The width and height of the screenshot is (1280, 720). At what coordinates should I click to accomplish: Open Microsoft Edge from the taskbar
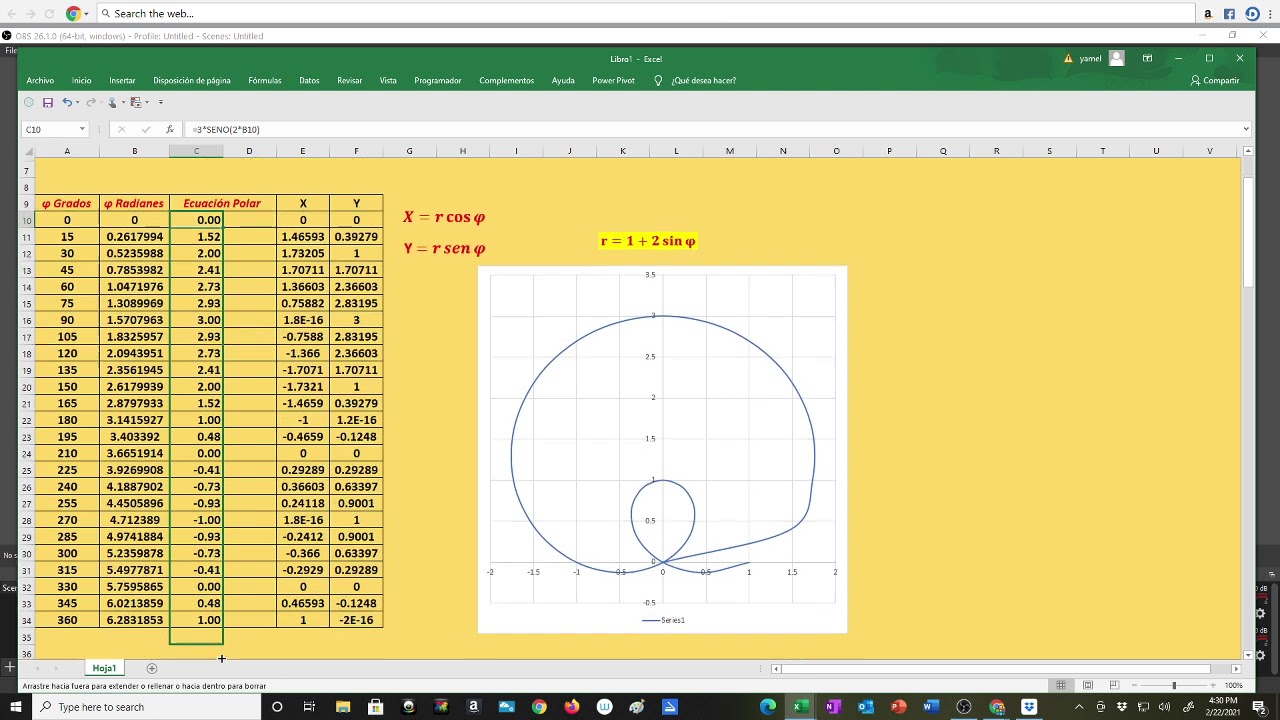(767, 707)
